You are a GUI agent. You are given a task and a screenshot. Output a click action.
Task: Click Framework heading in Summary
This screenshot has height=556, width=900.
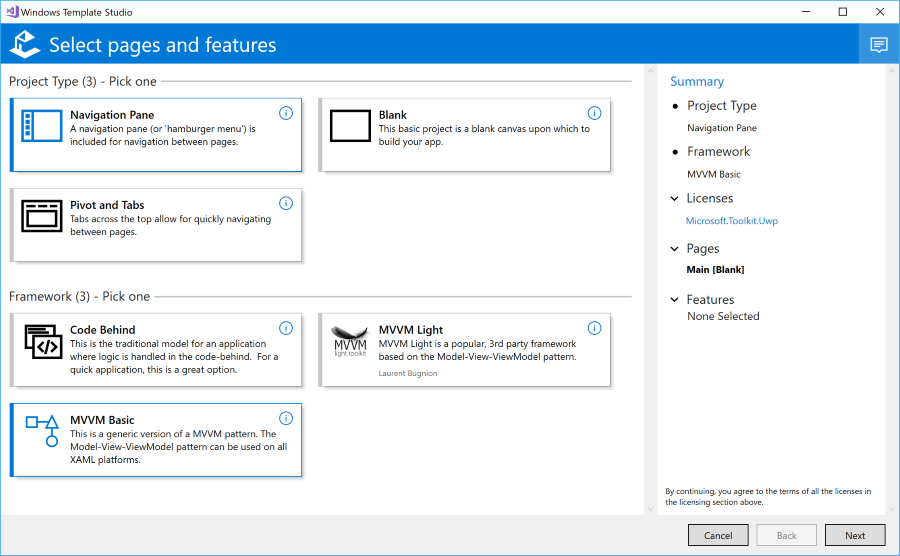coord(719,151)
